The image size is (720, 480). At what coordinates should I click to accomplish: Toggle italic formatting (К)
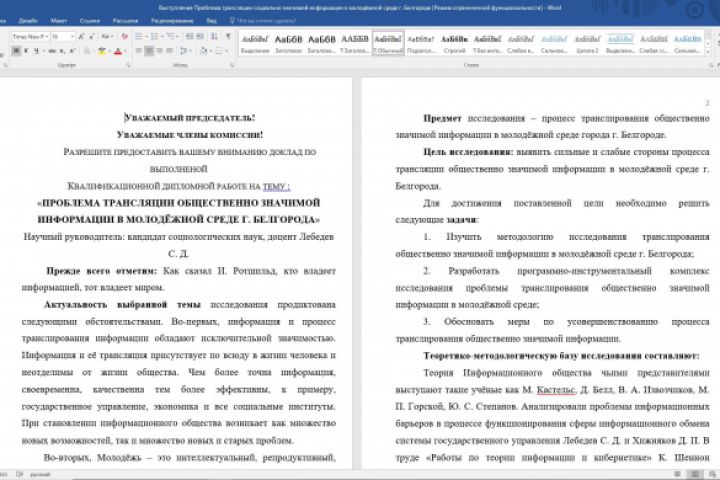(26, 51)
